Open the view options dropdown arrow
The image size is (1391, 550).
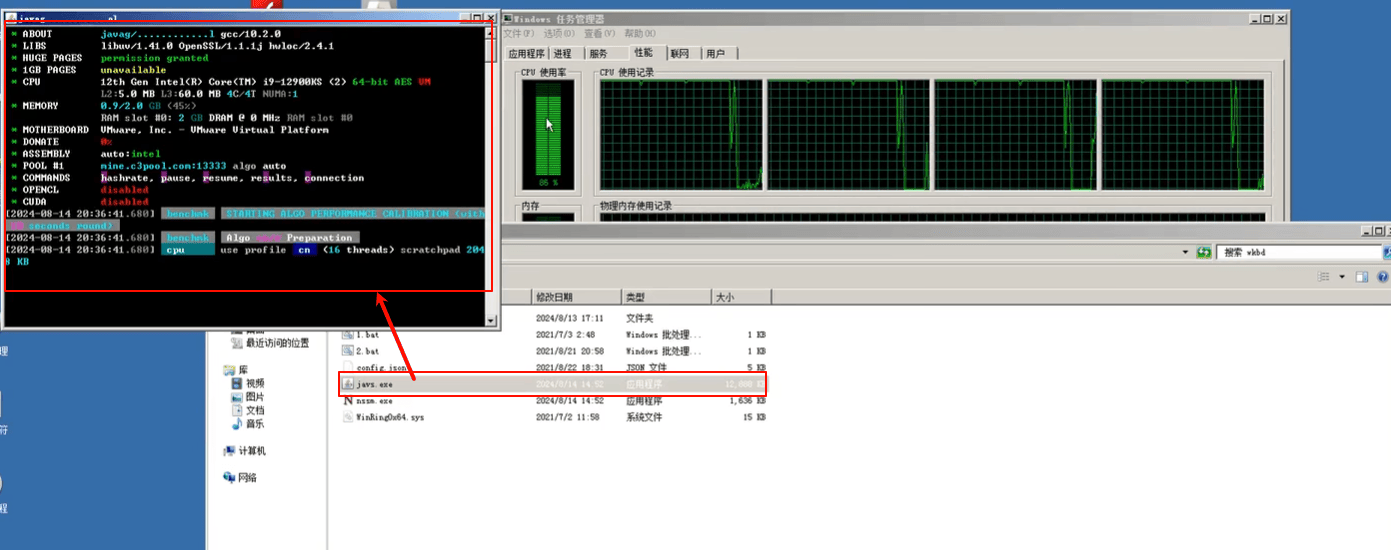pyautogui.click(x=1340, y=277)
